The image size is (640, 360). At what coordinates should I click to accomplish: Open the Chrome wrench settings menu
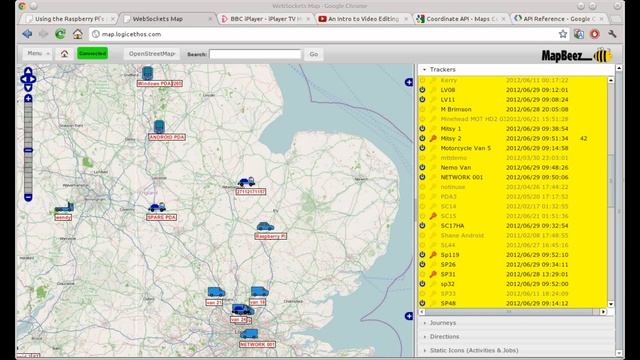[x=612, y=34]
